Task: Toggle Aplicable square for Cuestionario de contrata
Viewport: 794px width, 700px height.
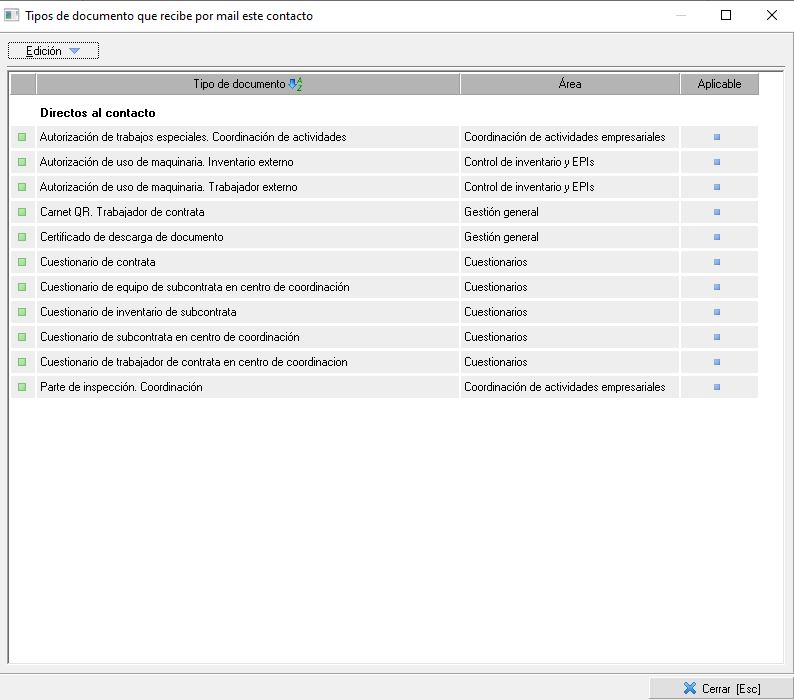Action: pyautogui.click(x=717, y=262)
